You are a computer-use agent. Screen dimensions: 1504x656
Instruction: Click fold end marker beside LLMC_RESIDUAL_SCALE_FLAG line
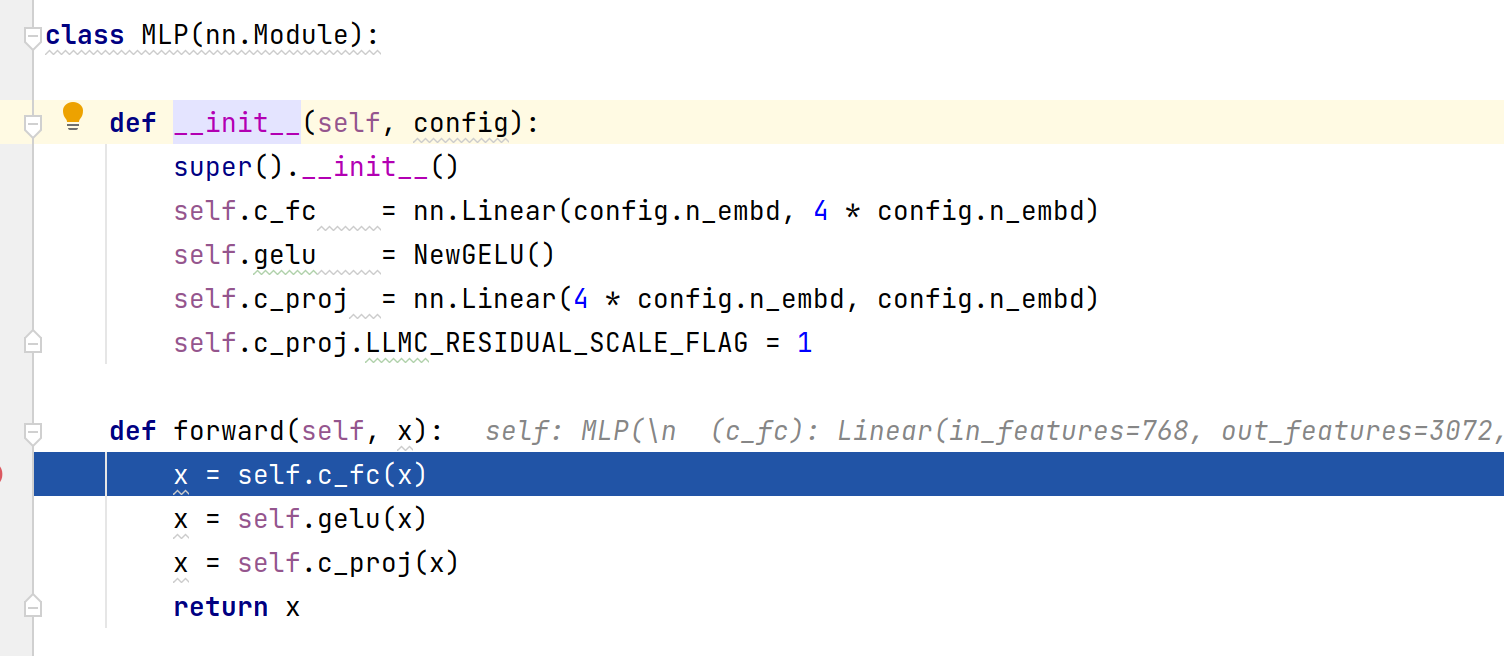32,343
